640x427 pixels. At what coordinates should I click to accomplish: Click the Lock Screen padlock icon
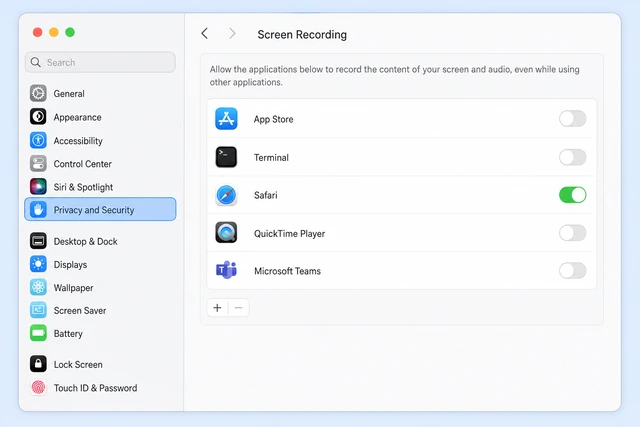coord(38,364)
